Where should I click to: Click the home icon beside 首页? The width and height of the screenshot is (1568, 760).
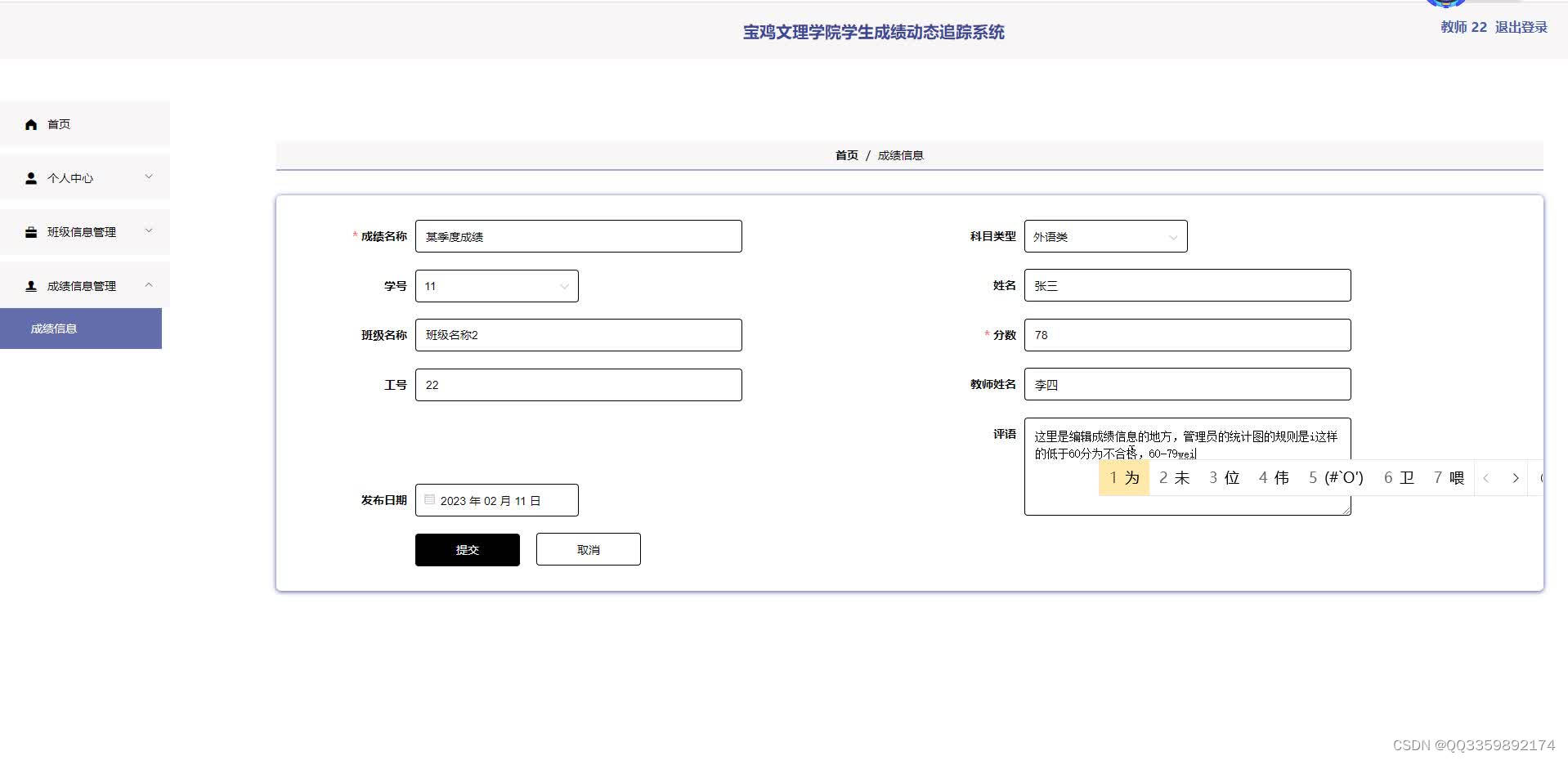(31, 124)
